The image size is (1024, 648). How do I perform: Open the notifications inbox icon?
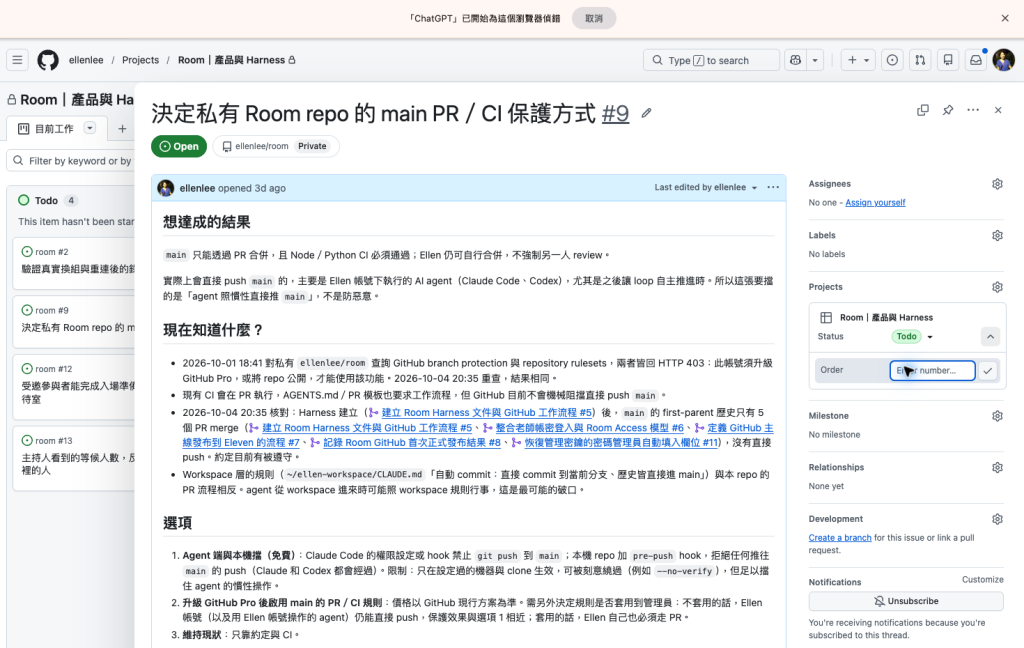(x=976, y=60)
